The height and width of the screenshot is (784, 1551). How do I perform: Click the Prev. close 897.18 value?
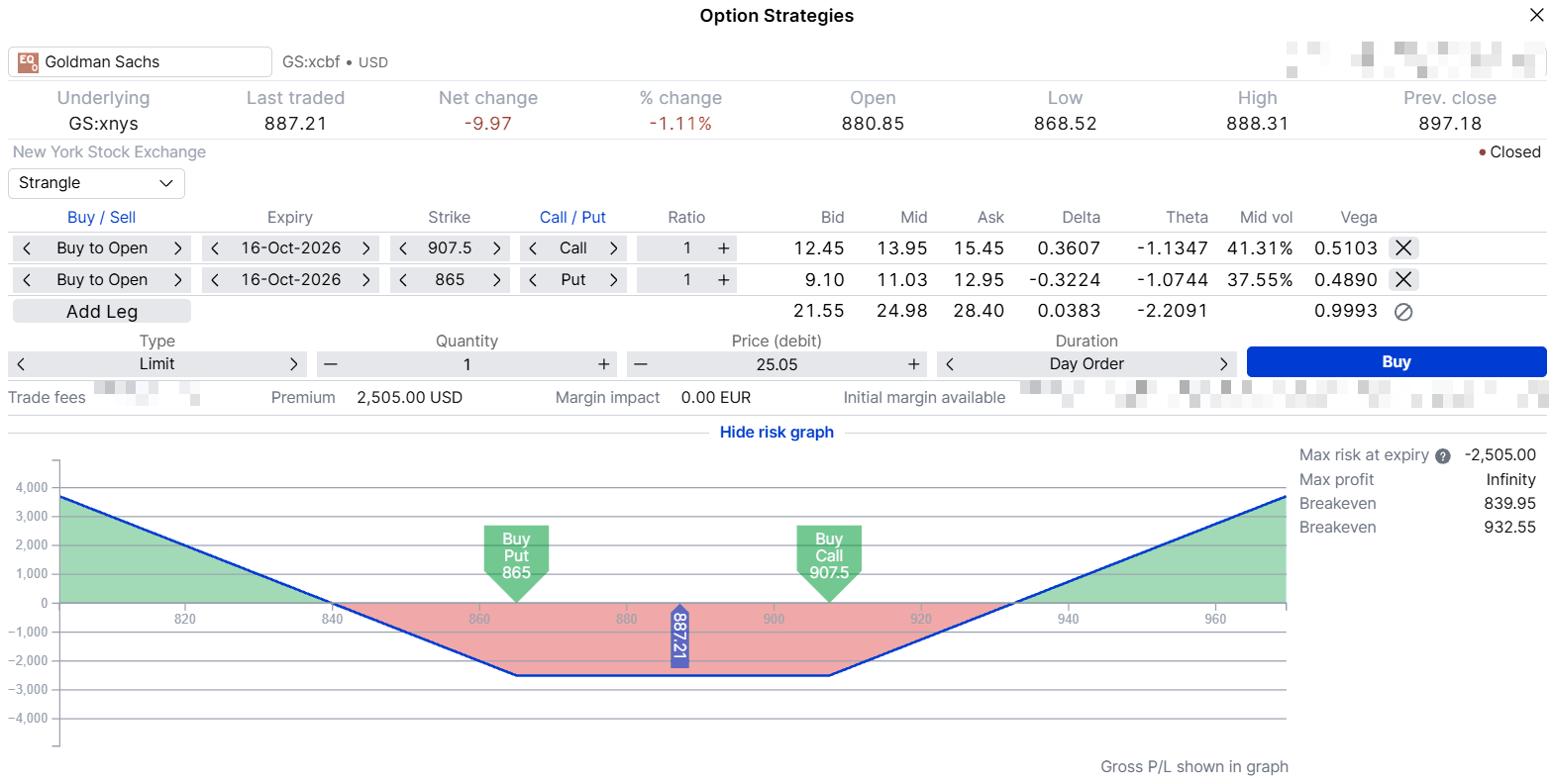tap(1450, 124)
